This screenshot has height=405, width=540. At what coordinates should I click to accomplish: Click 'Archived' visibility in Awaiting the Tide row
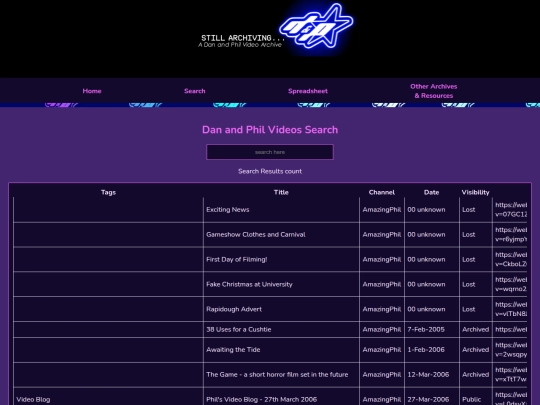click(476, 350)
